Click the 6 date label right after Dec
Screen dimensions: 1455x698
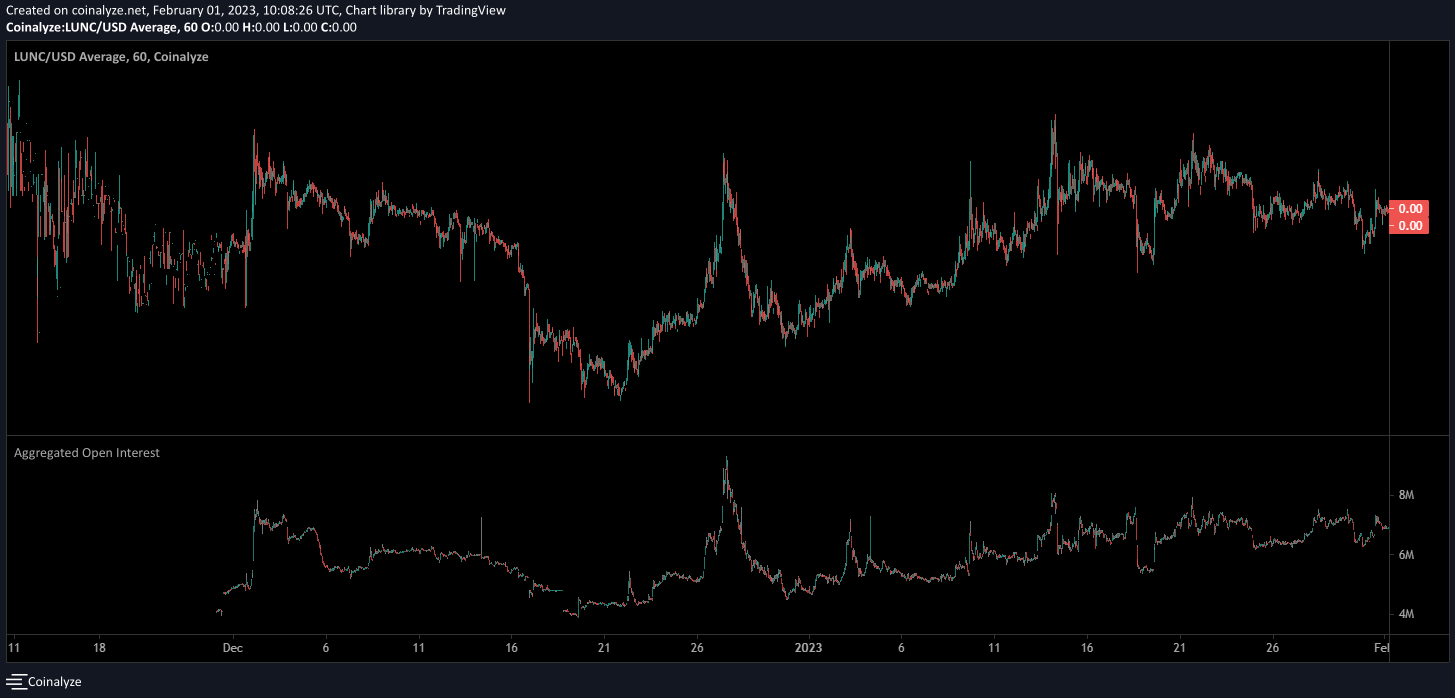click(326, 647)
